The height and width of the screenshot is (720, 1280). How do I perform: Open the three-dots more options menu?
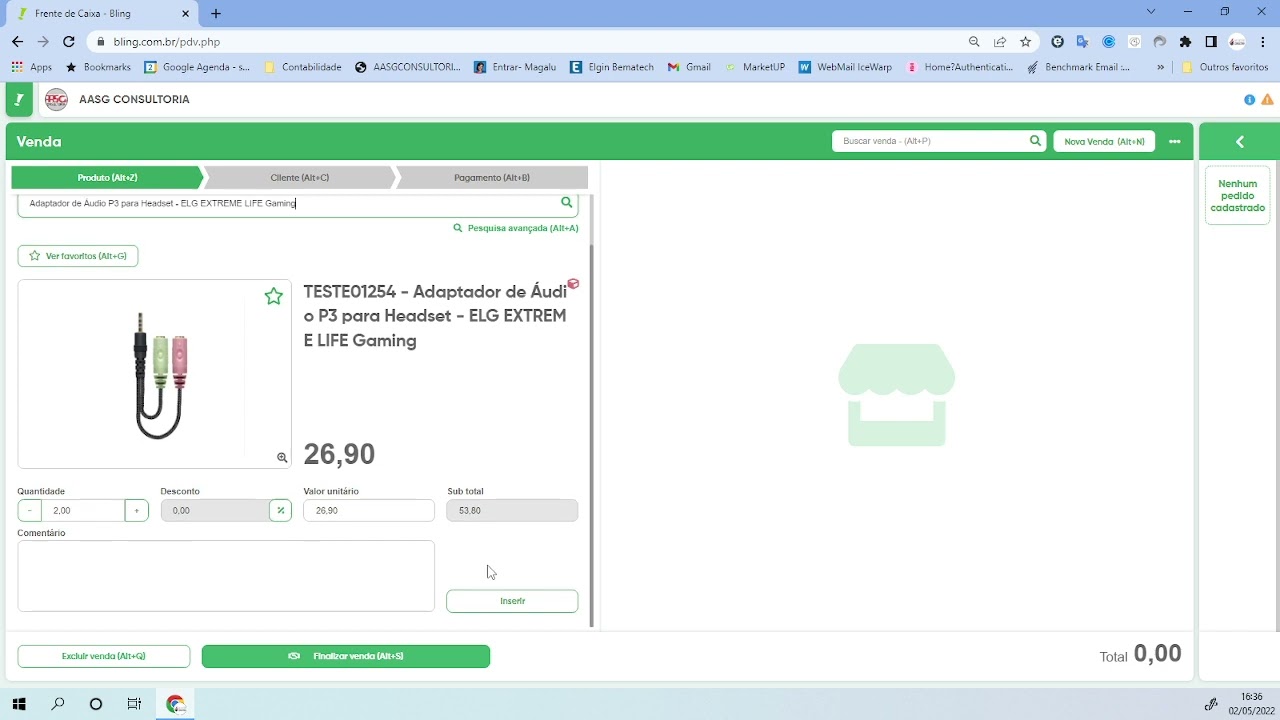(x=1175, y=141)
